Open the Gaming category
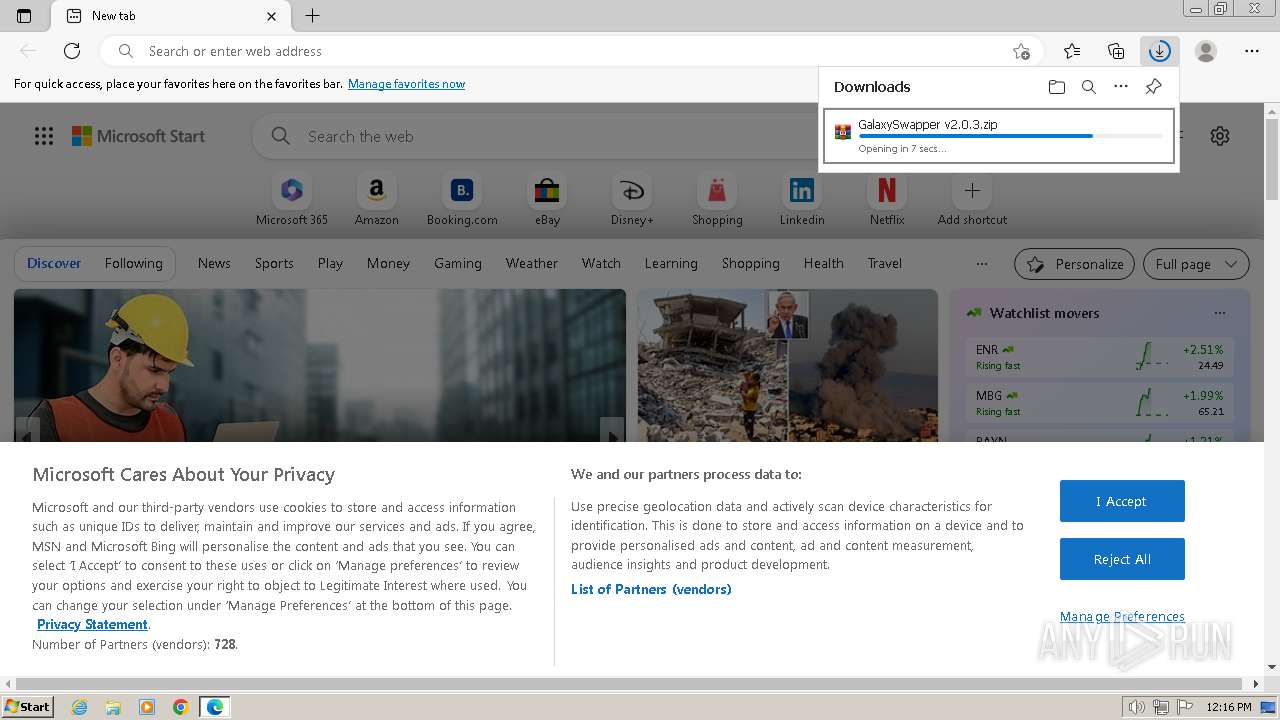1280x720 pixels. pos(458,263)
